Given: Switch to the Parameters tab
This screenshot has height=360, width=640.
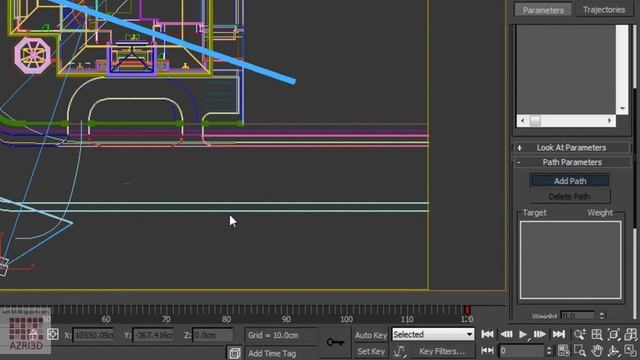Looking at the screenshot, I should tap(543, 10).
